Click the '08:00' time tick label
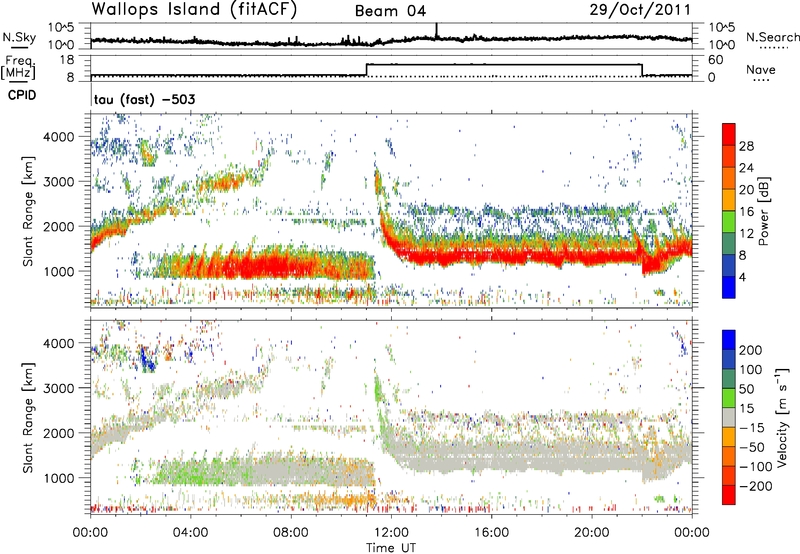The height and width of the screenshot is (554, 800). 291,533
